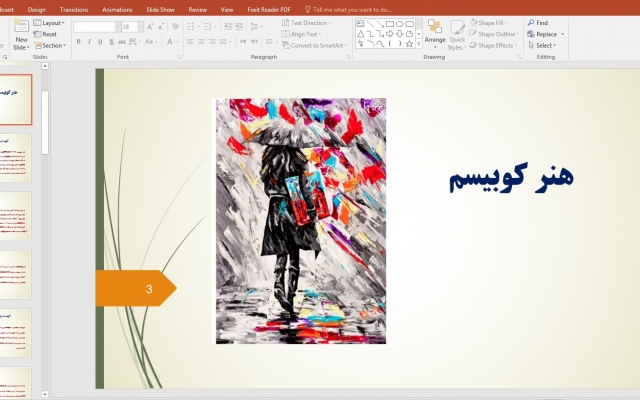640x400 pixels.
Task: Switch to the Transitions tab
Action: coord(74,9)
